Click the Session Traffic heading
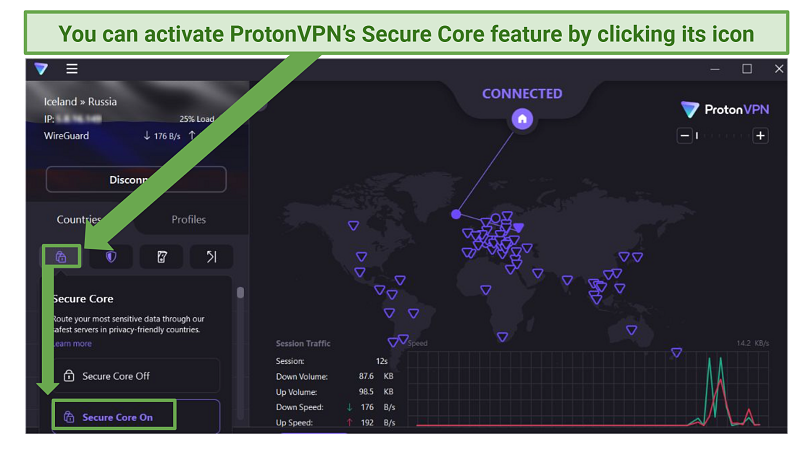Screen dimensions: 806x452 (303, 343)
